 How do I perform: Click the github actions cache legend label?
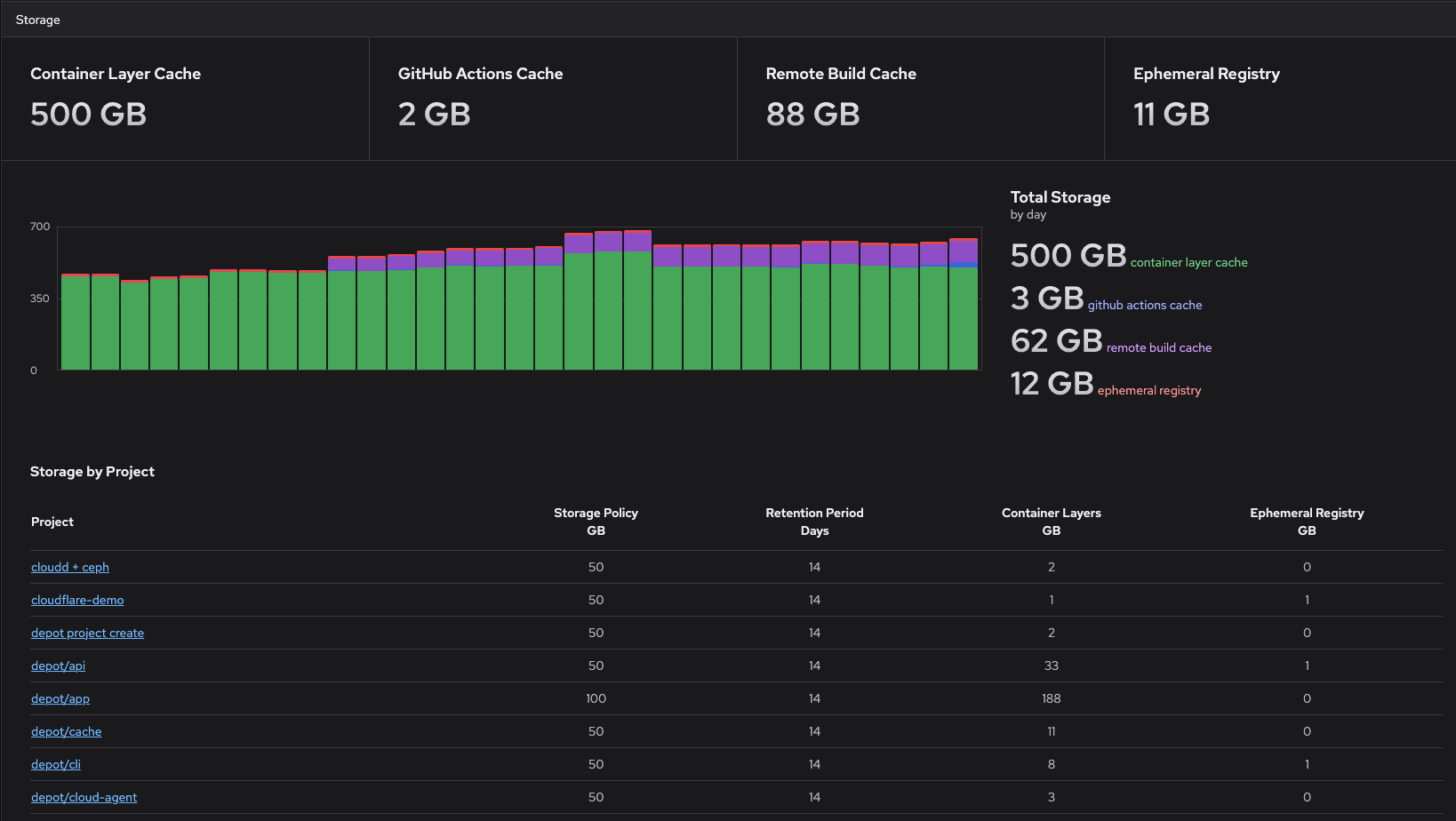(x=1144, y=305)
